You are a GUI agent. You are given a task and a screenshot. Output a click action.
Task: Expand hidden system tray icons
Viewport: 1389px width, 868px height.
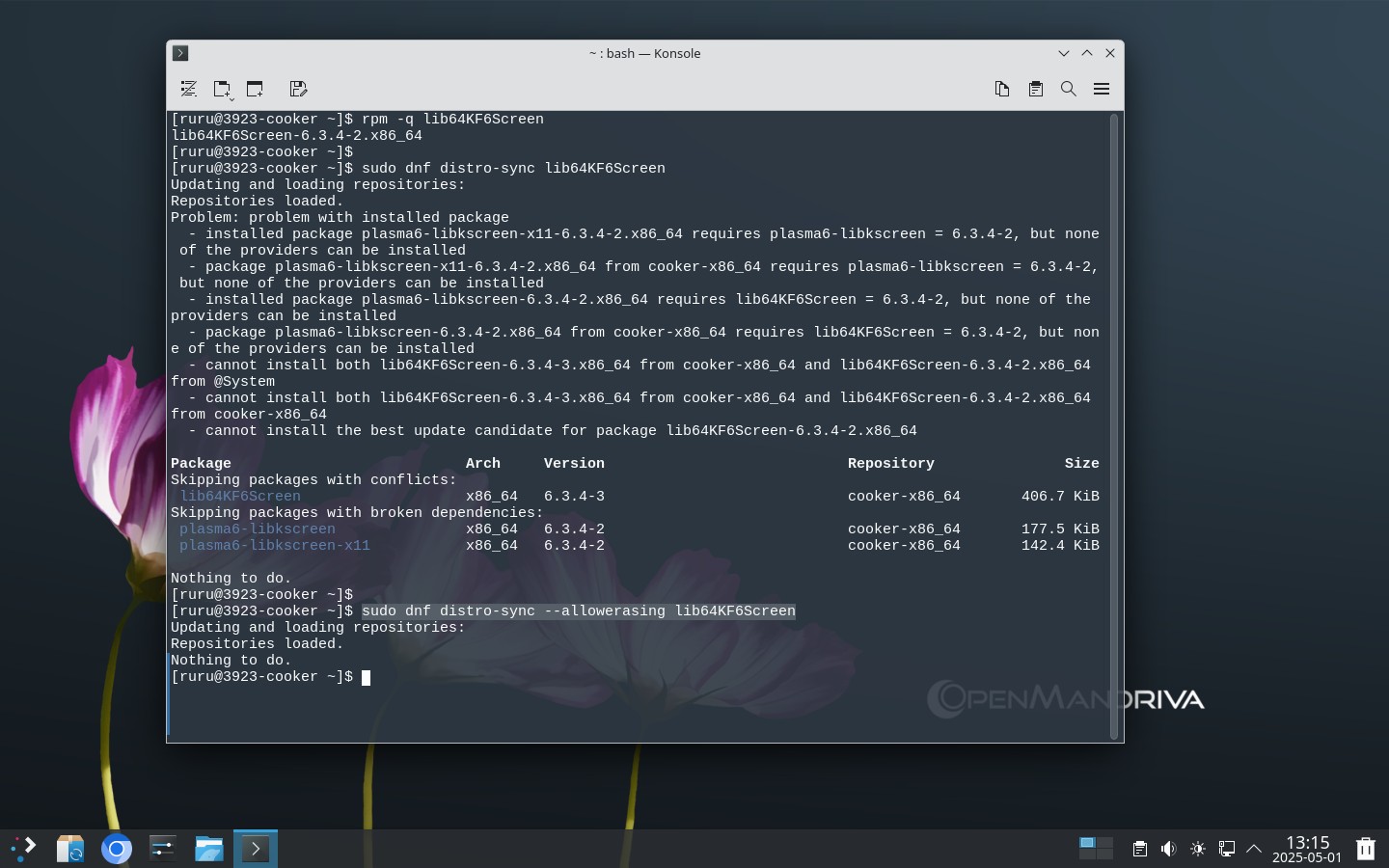tap(1254, 849)
